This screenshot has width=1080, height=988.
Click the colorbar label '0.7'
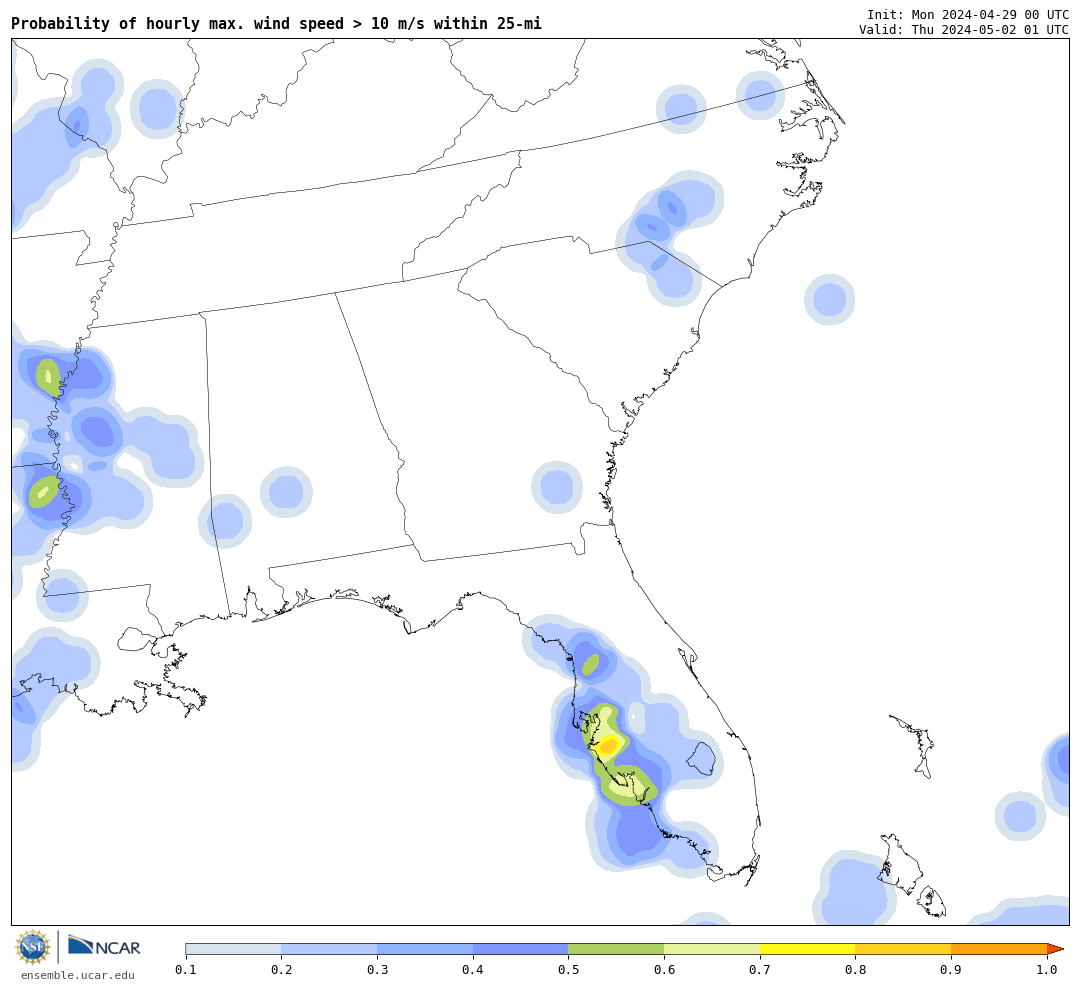(760, 970)
